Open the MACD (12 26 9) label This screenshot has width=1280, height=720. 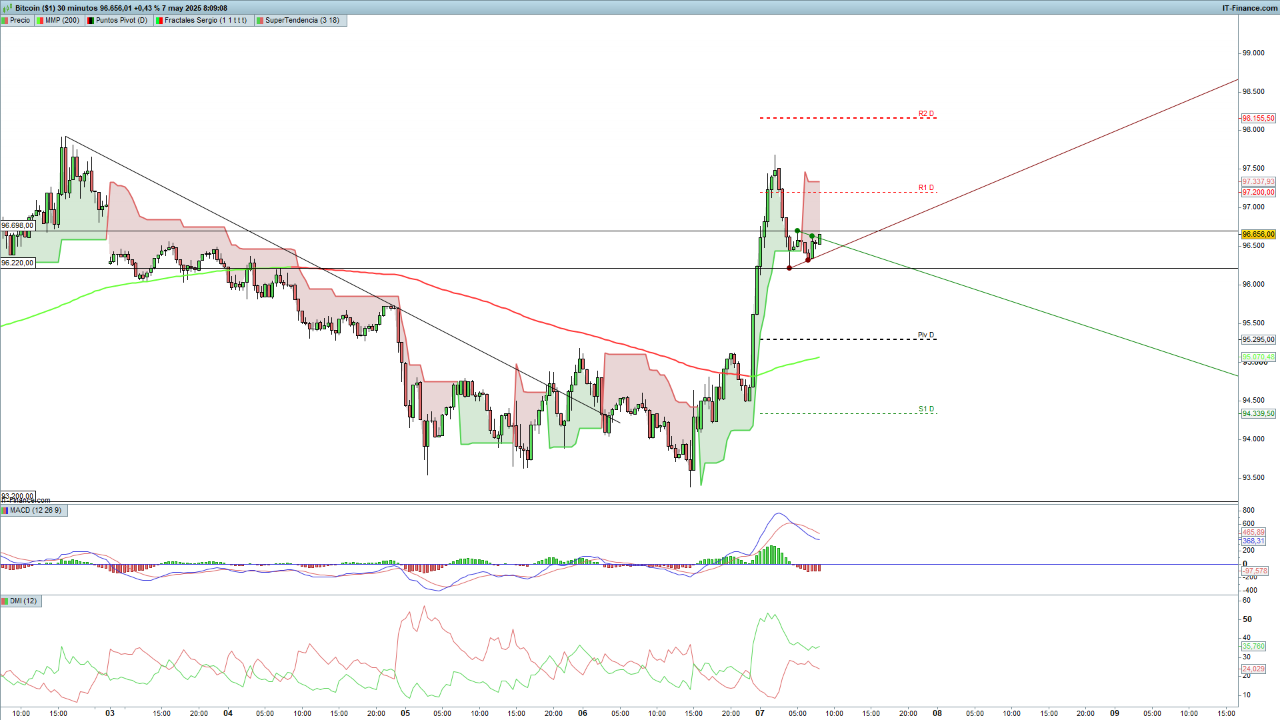pos(36,511)
